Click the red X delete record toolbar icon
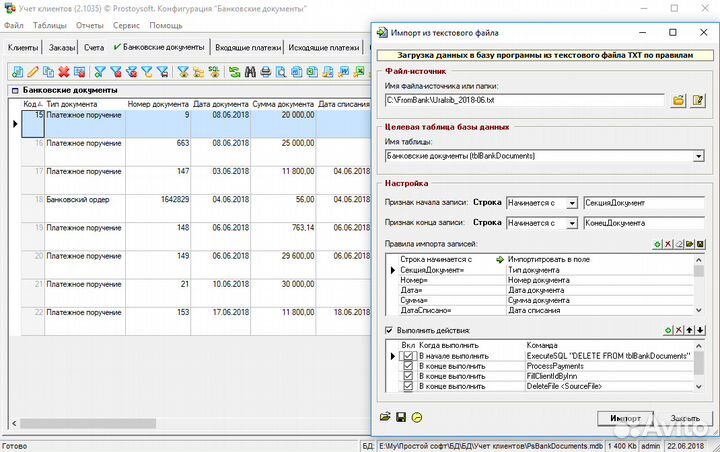 click(64, 72)
